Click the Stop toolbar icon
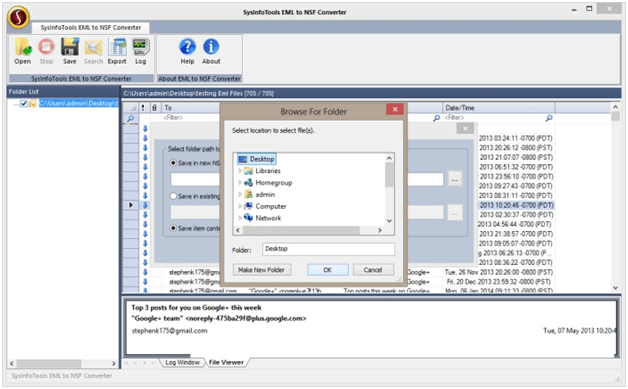The width and height of the screenshot is (628, 389). 46,47
